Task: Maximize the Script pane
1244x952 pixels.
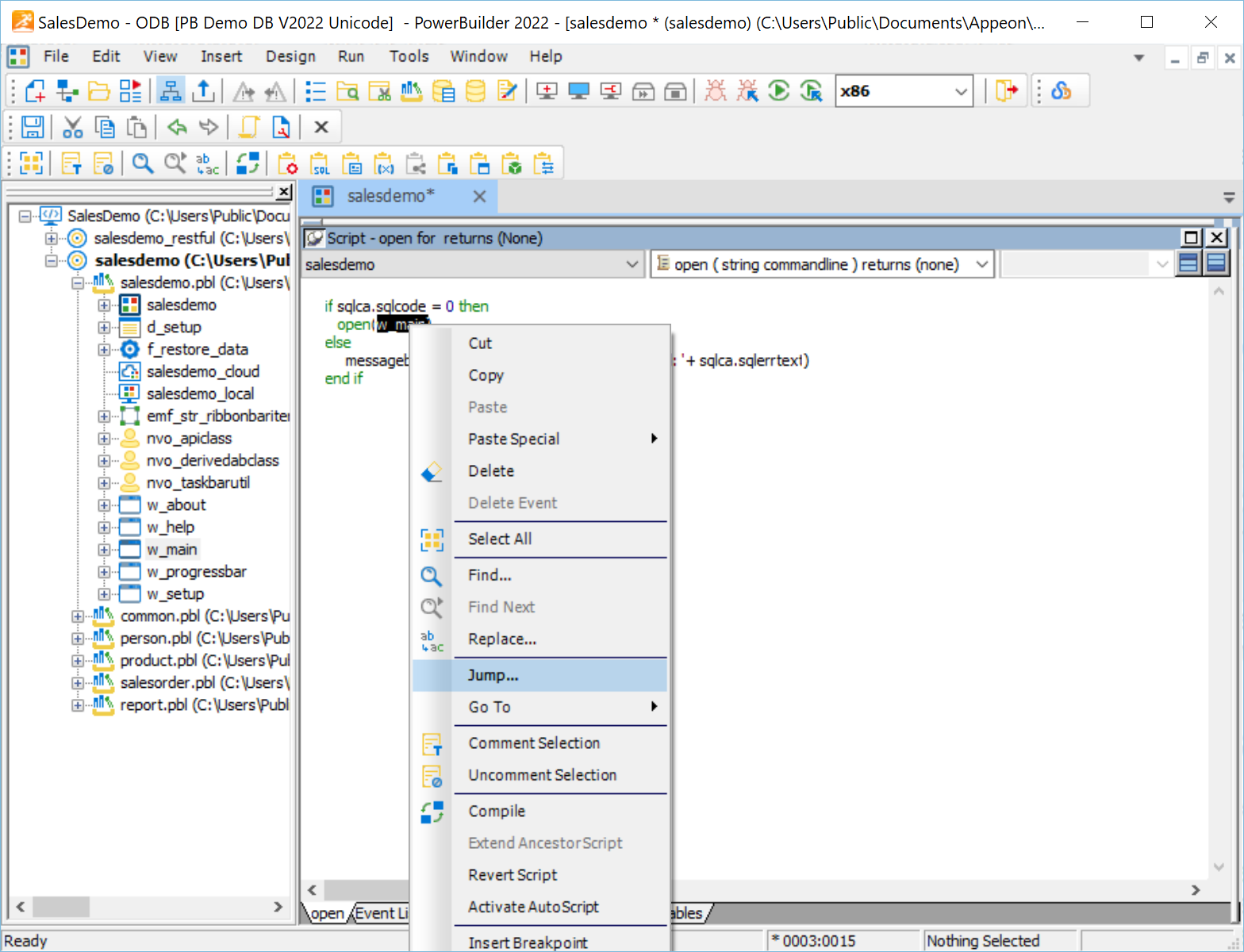Action: click(x=1192, y=237)
